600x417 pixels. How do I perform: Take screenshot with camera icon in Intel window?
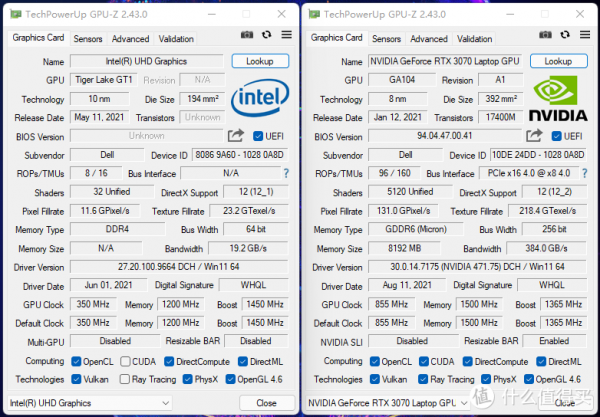point(247,35)
